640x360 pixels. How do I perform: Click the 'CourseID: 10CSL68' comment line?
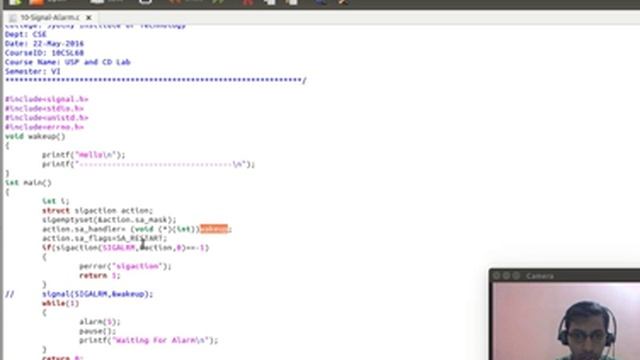(44, 53)
